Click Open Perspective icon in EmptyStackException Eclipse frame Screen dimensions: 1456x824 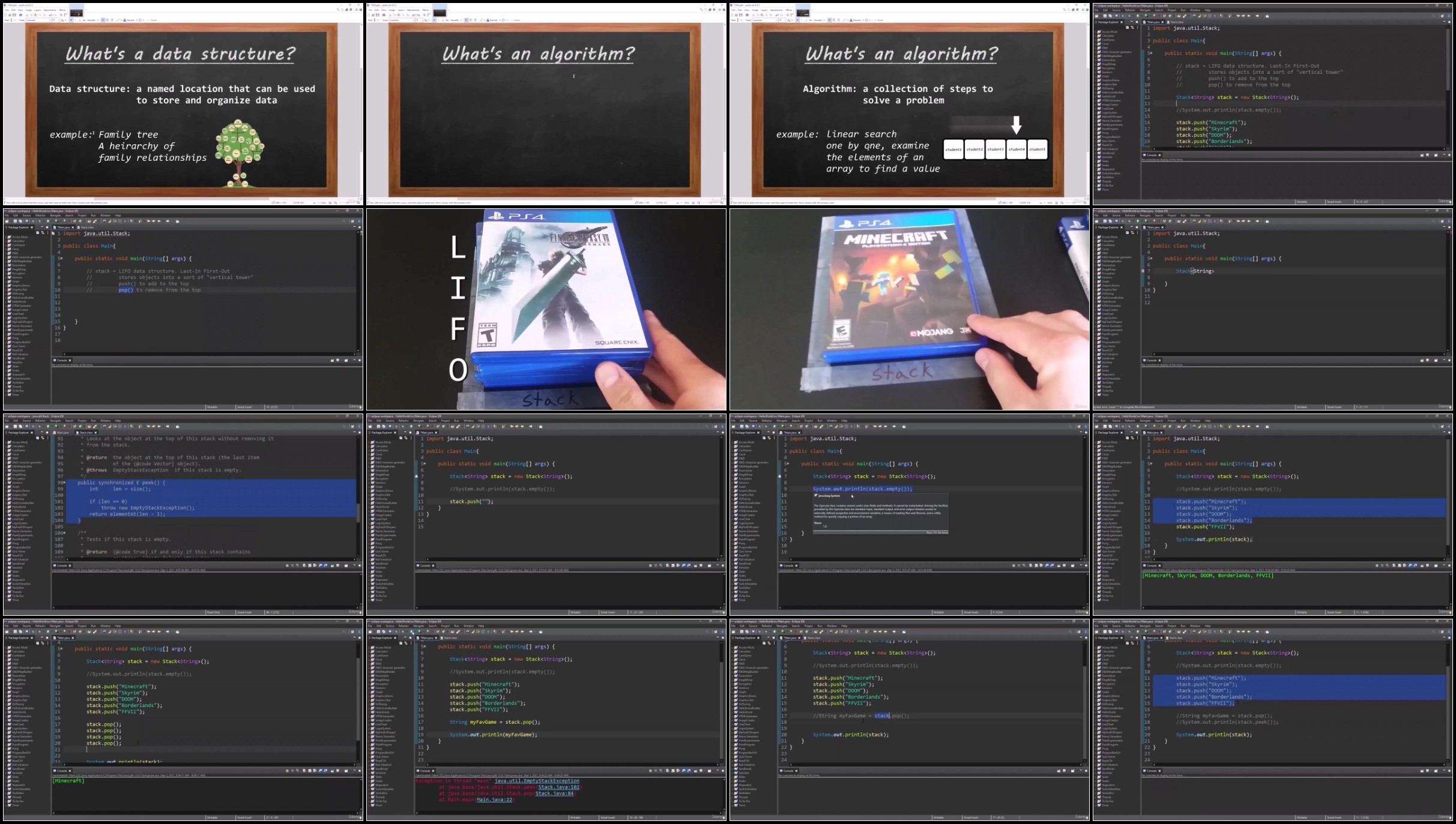(x=716, y=632)
